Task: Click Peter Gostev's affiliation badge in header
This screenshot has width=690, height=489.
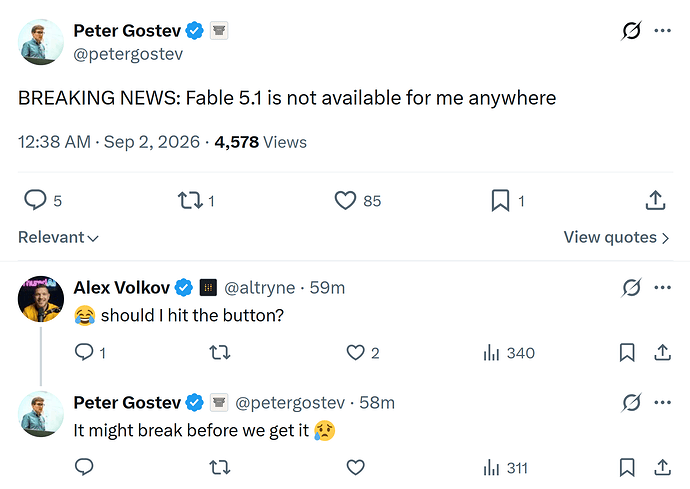Action: tap(219, 31)
